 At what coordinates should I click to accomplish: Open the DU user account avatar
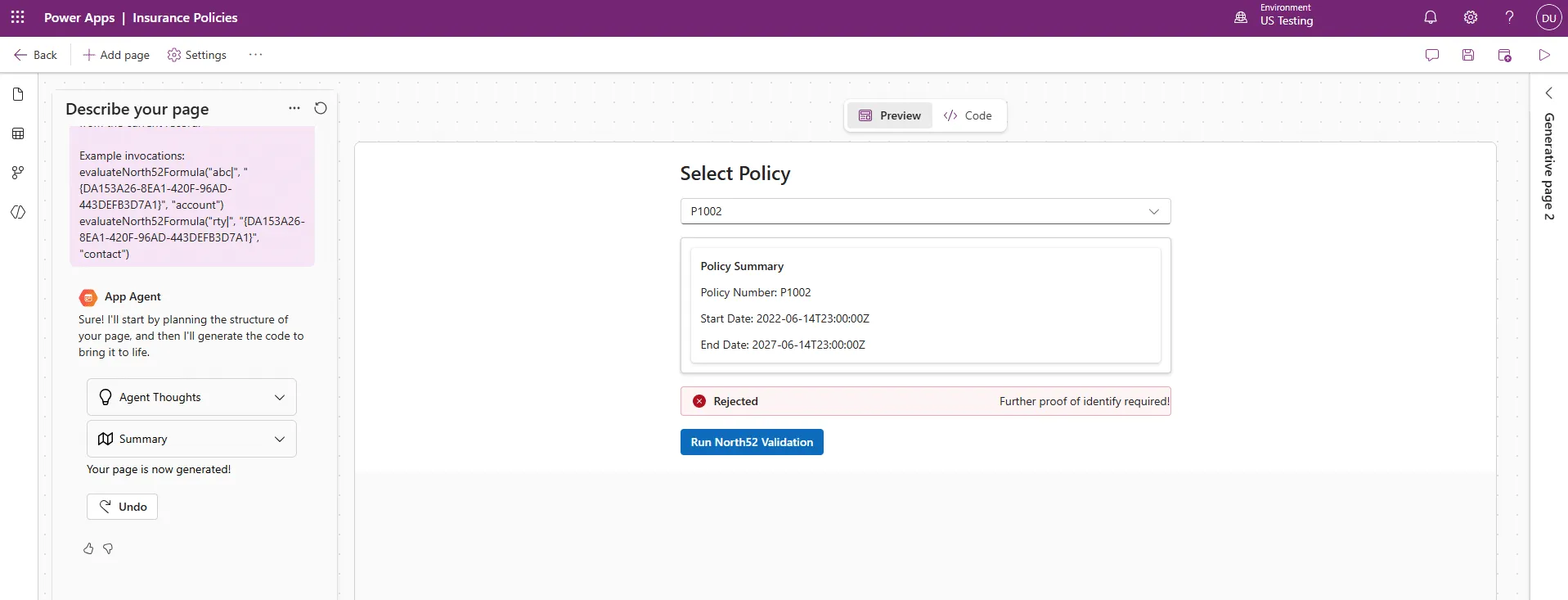pos(1549,17)
